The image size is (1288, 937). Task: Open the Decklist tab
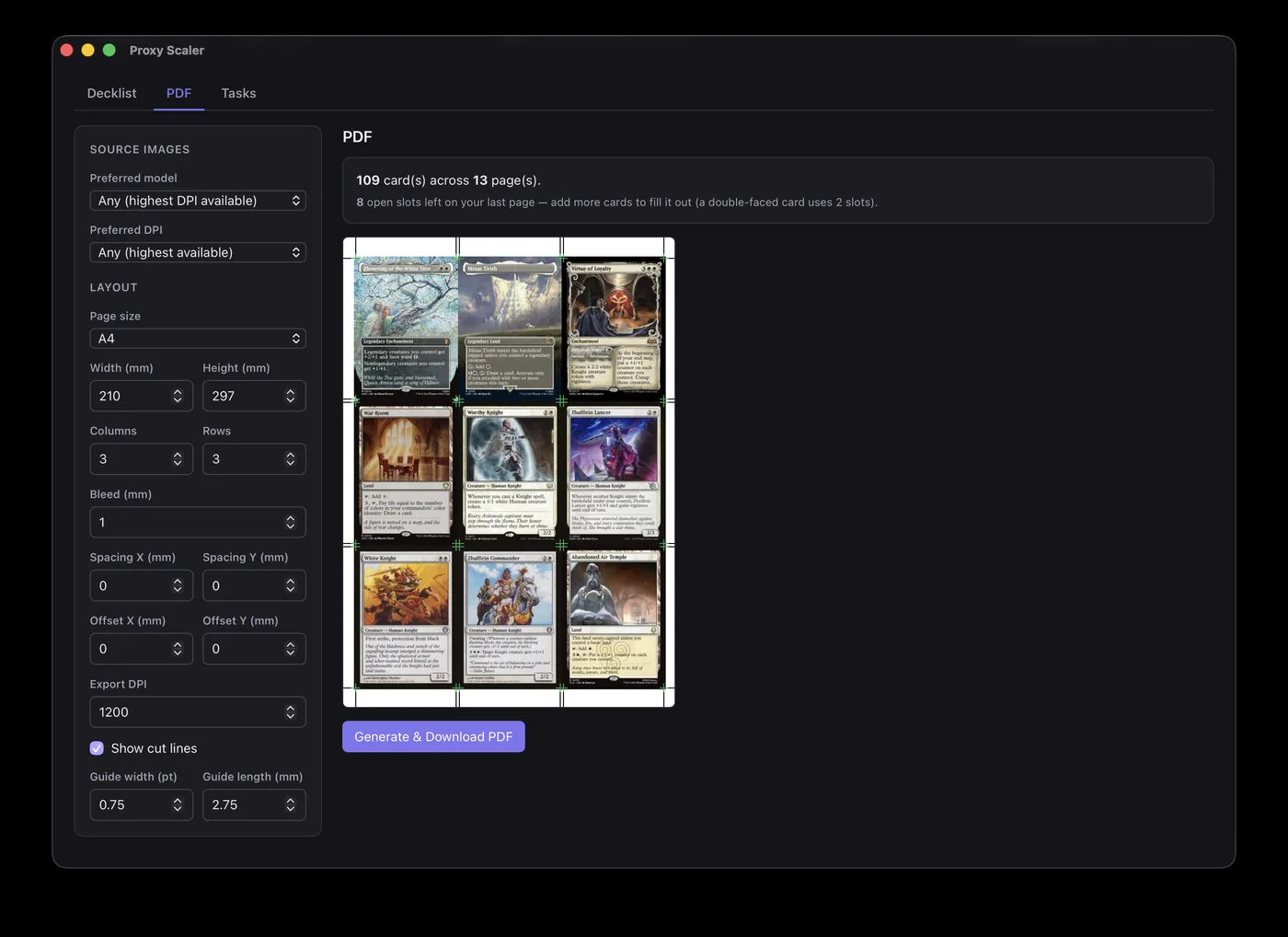[x=111, y=93]
